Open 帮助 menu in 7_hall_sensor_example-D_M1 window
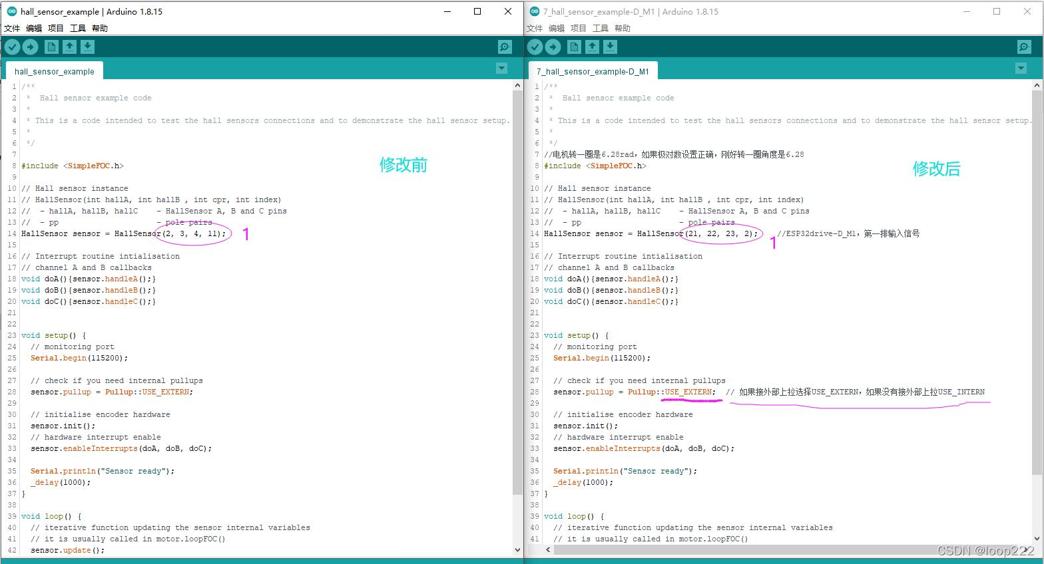The width and height of the screenshot is (1044, 564). [623, 28]
